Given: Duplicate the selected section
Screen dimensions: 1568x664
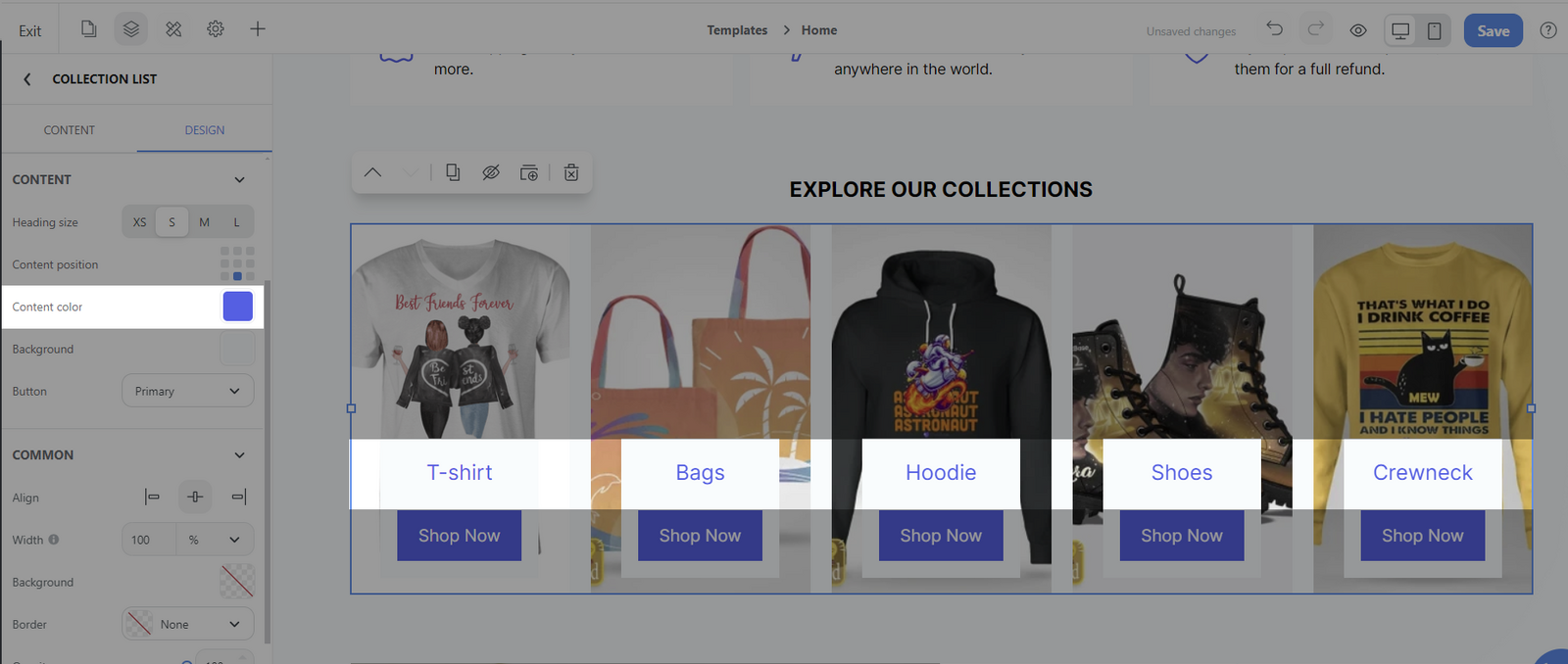Looking at the screenshot, I should [x=453, y=172].
